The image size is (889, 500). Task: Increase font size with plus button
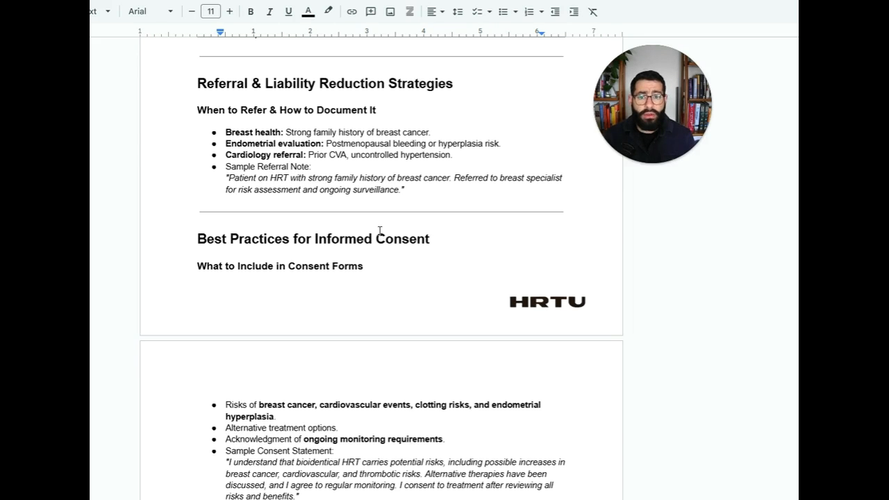(x=230, y=12)
